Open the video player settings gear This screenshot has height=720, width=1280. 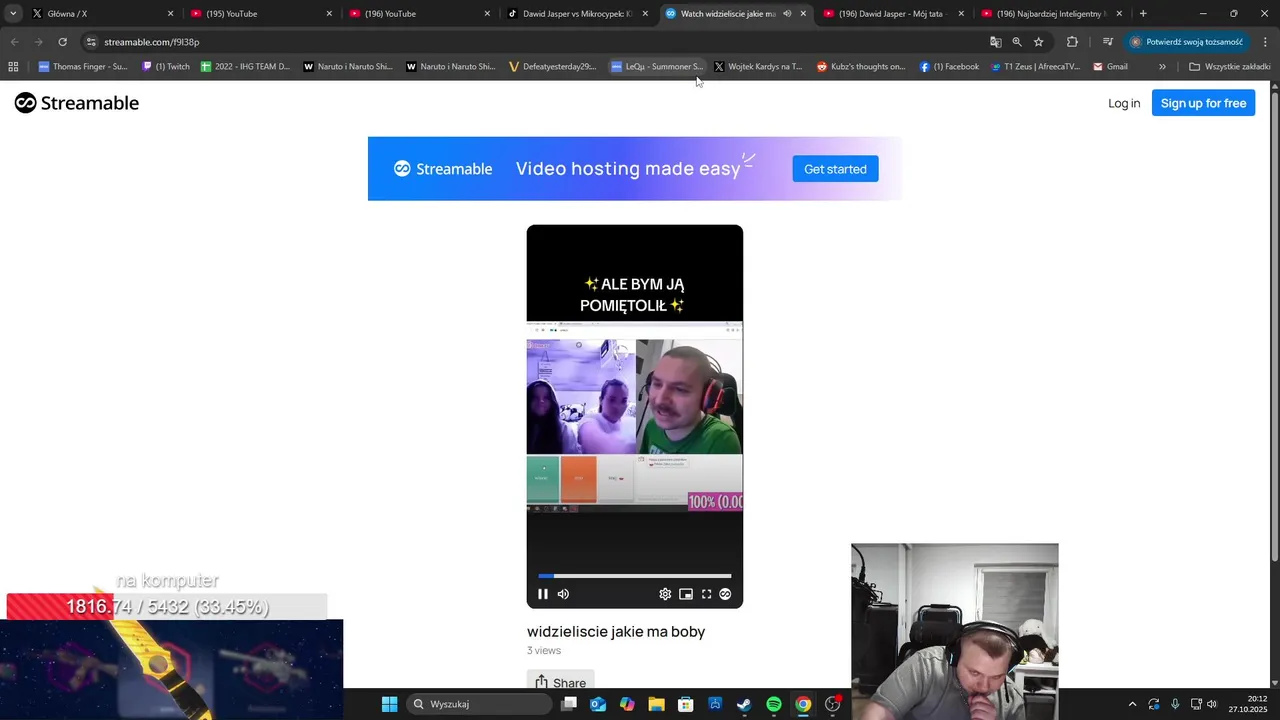[665, 594]
